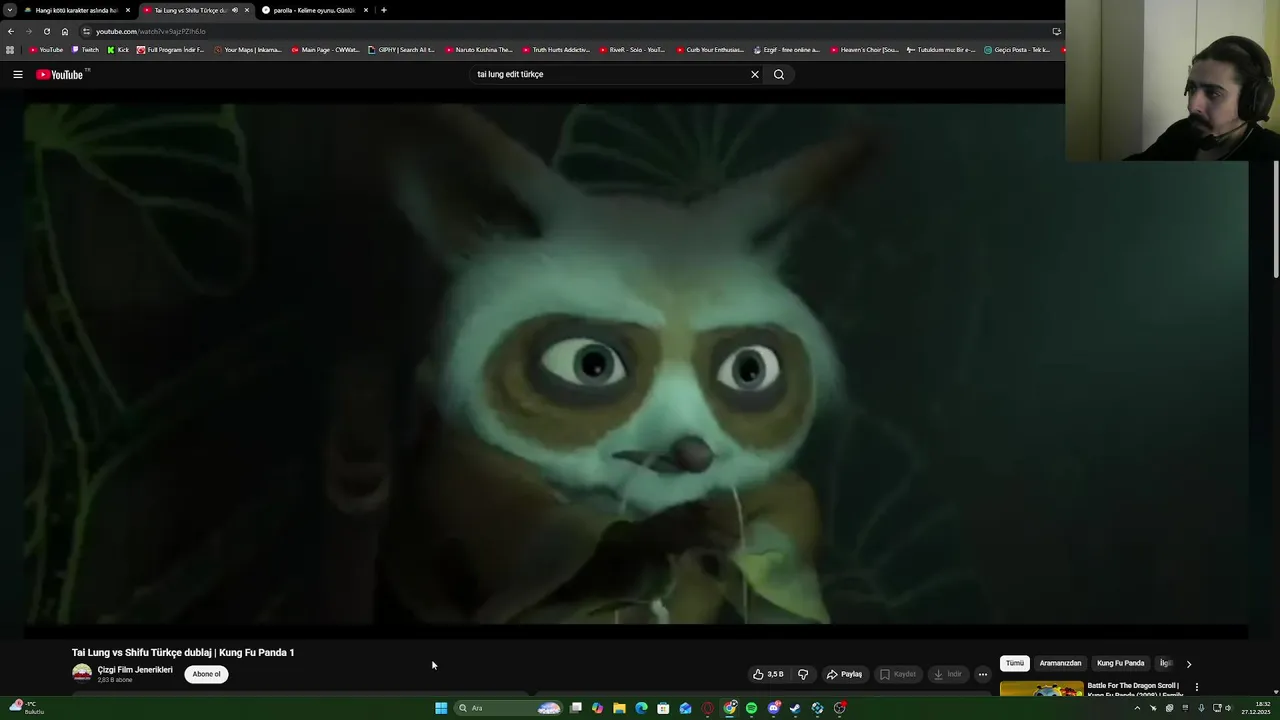This screenshot has height=720, width=1280.
Task: Open a new browser tab
Action: [384, 10]
